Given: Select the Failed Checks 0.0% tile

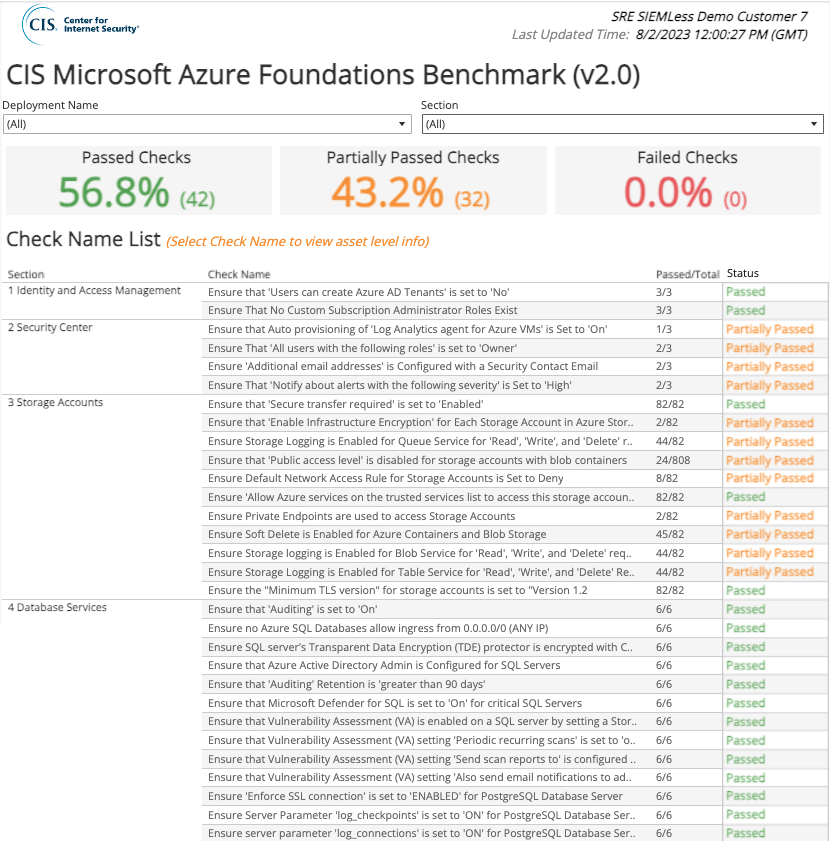Looking at the screenshot, I should click(x=688, y=181).
